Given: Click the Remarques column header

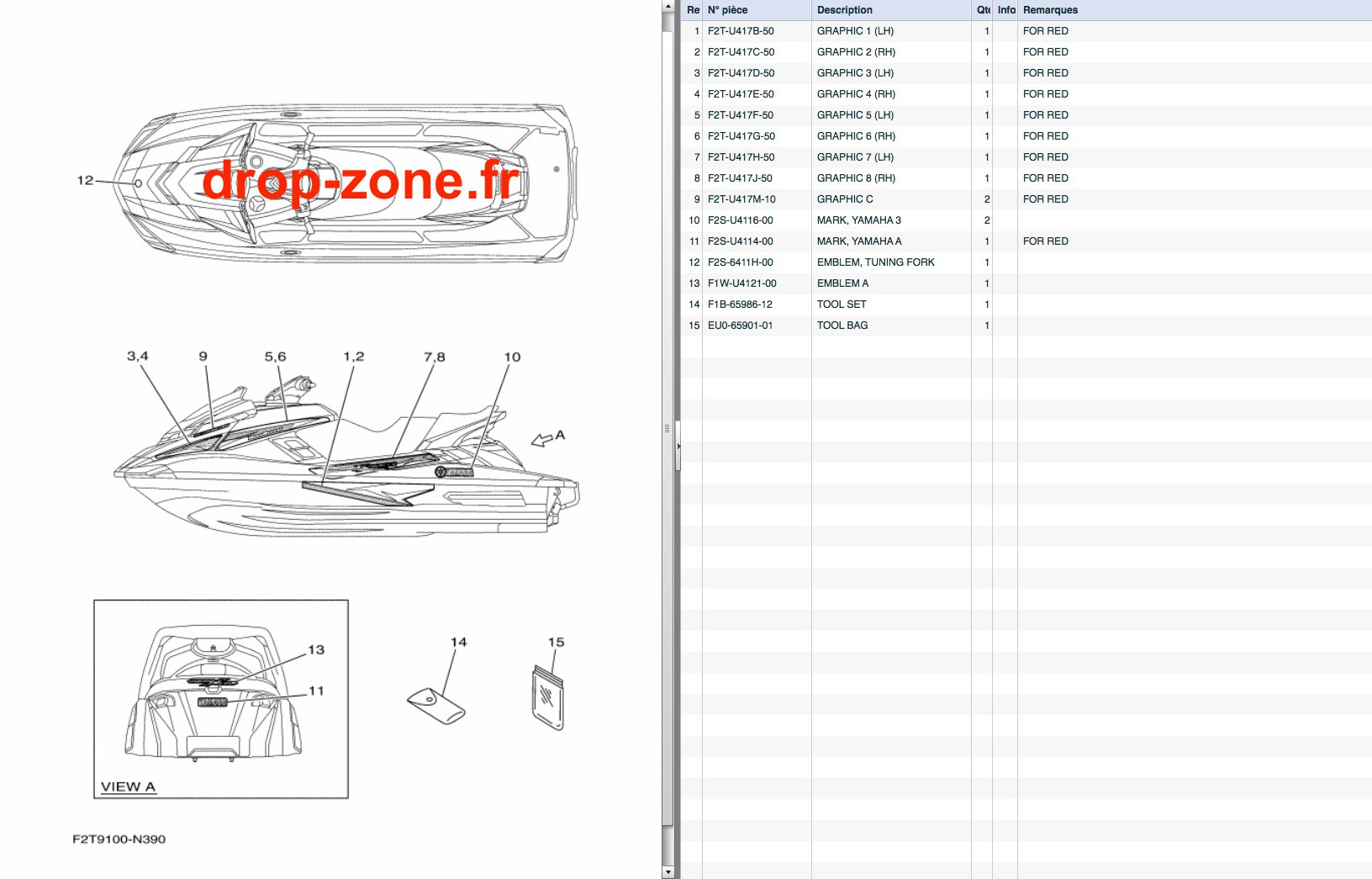Looking at the screenshot, I should tap(1194, 10).
